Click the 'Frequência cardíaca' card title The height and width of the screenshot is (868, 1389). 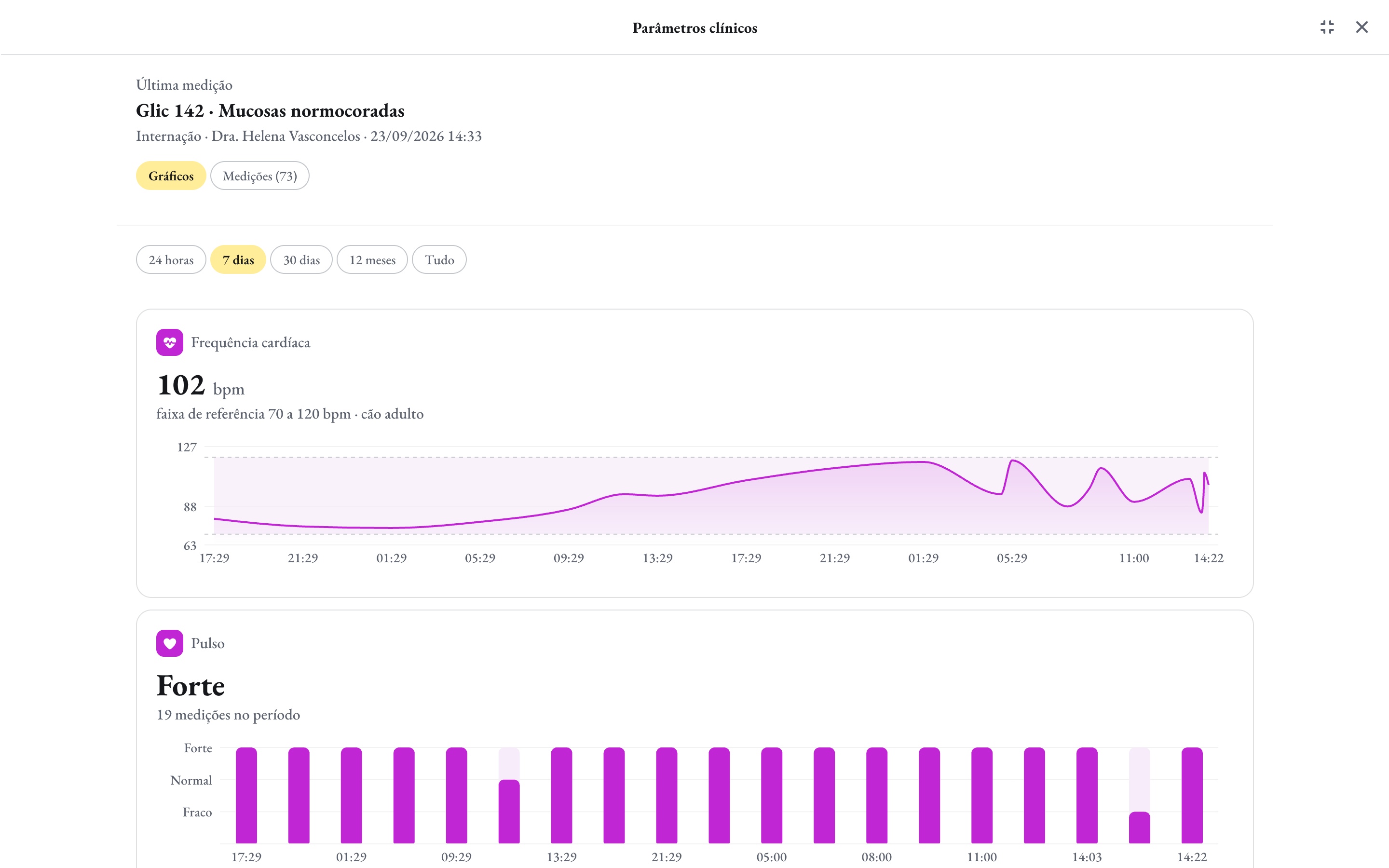[250, 343]
